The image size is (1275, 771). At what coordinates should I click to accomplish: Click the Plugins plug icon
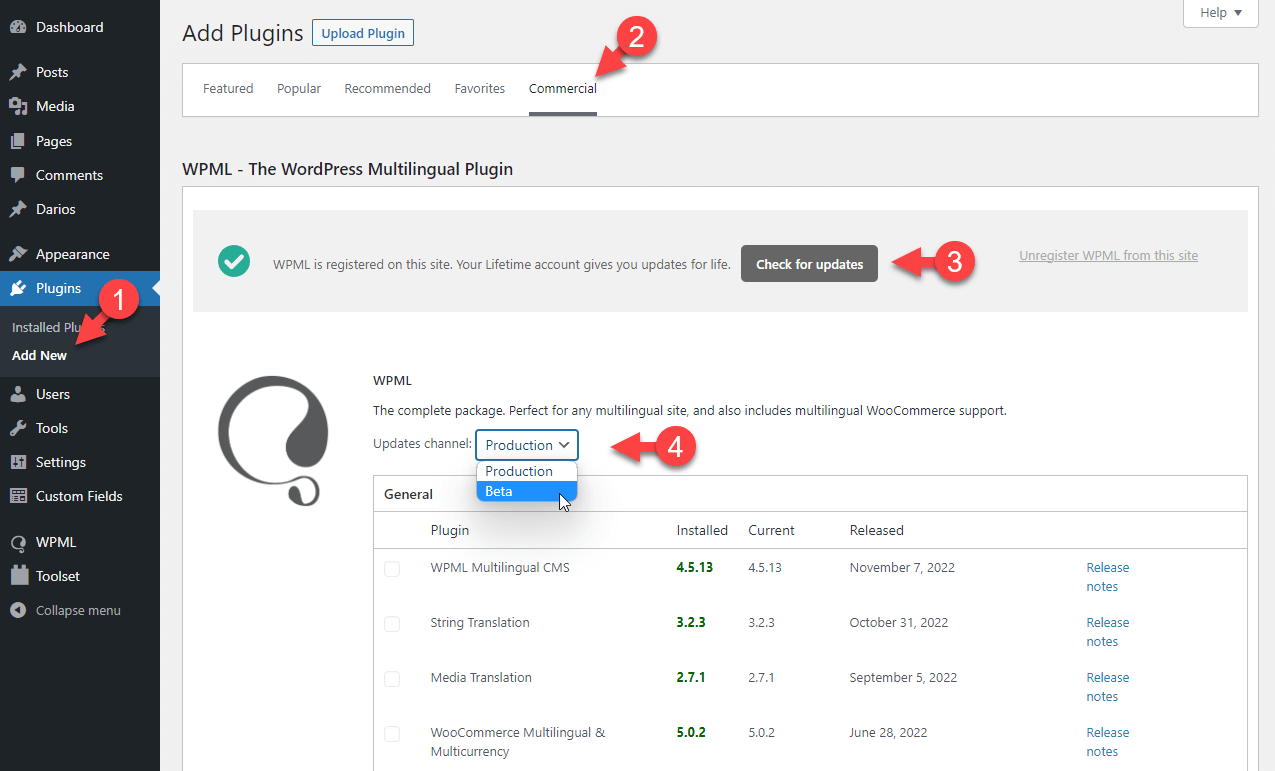click(x=18, y=288)
